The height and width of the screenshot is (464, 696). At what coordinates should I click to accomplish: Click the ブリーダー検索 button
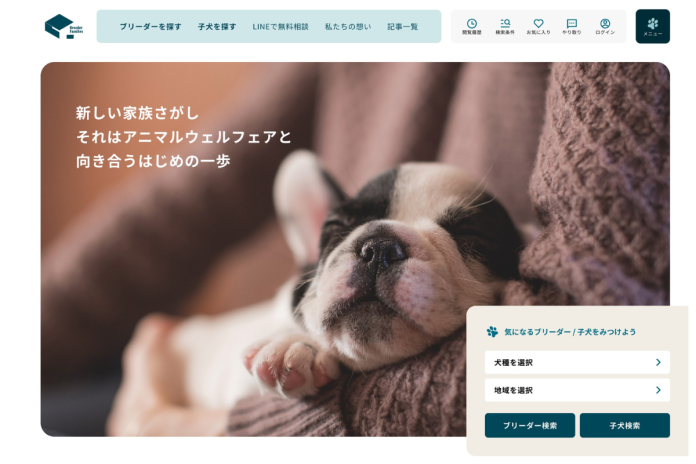pyautogui.click(x=530, y=425)
